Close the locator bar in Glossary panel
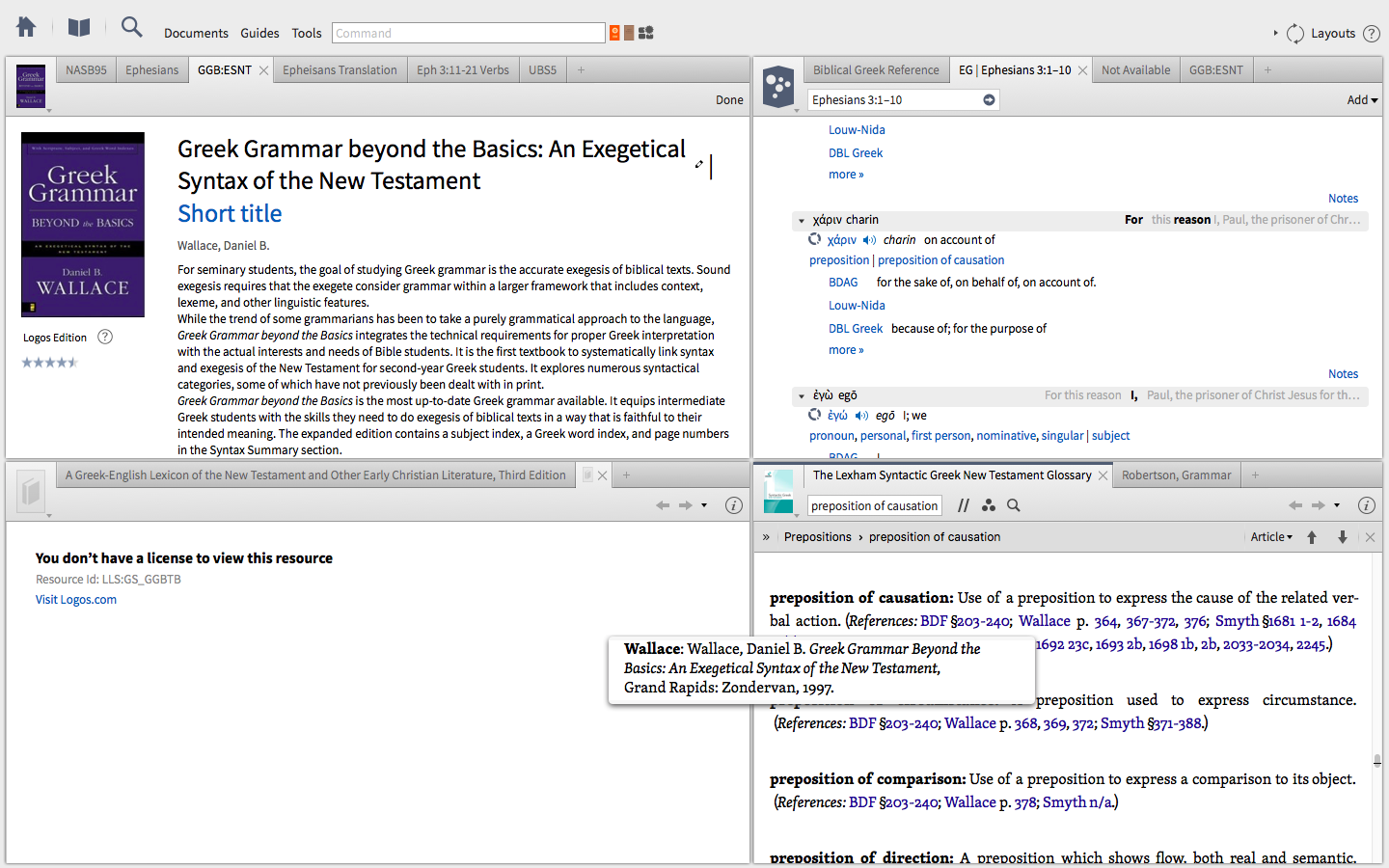Screen dimensions: 1389x868 tap(1370, 537)
